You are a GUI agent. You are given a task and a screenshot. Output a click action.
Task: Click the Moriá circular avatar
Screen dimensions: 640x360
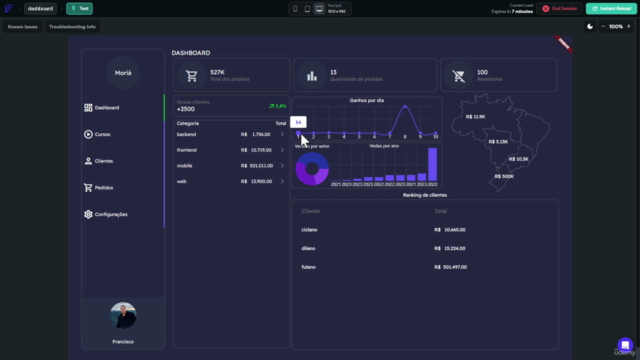[123, 73]
